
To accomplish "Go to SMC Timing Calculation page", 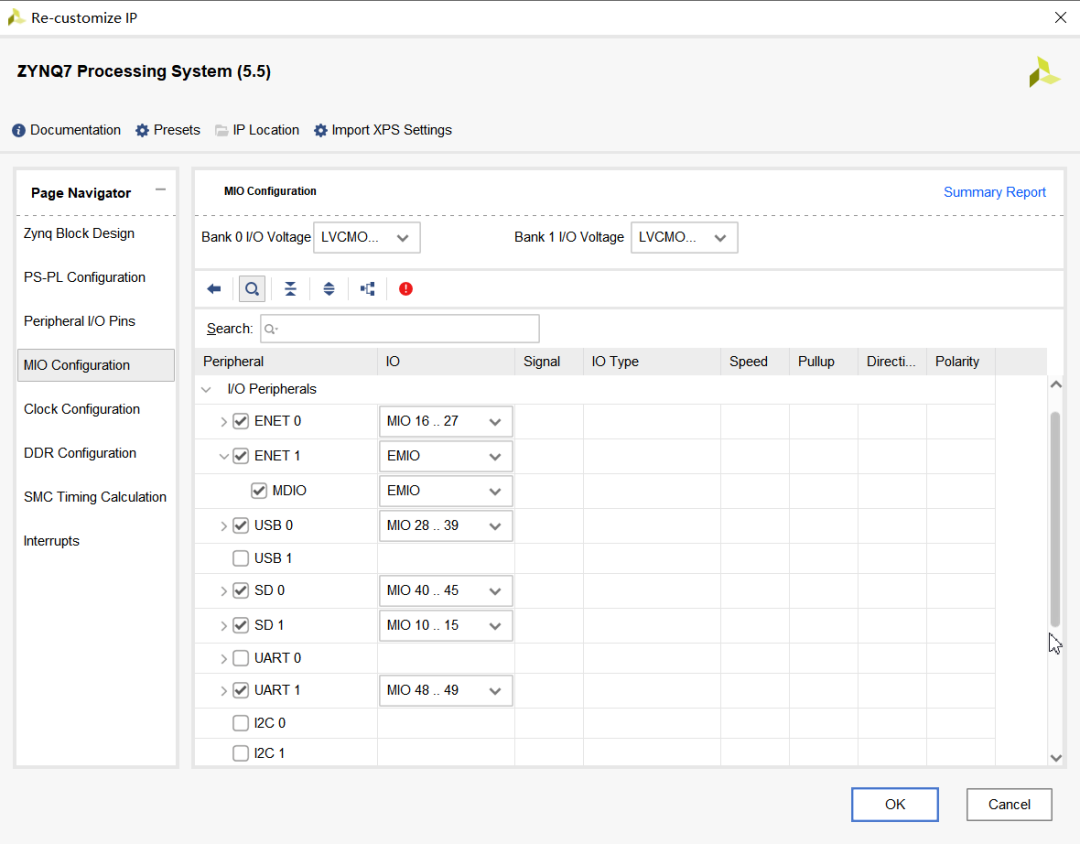I will point(95,497).
